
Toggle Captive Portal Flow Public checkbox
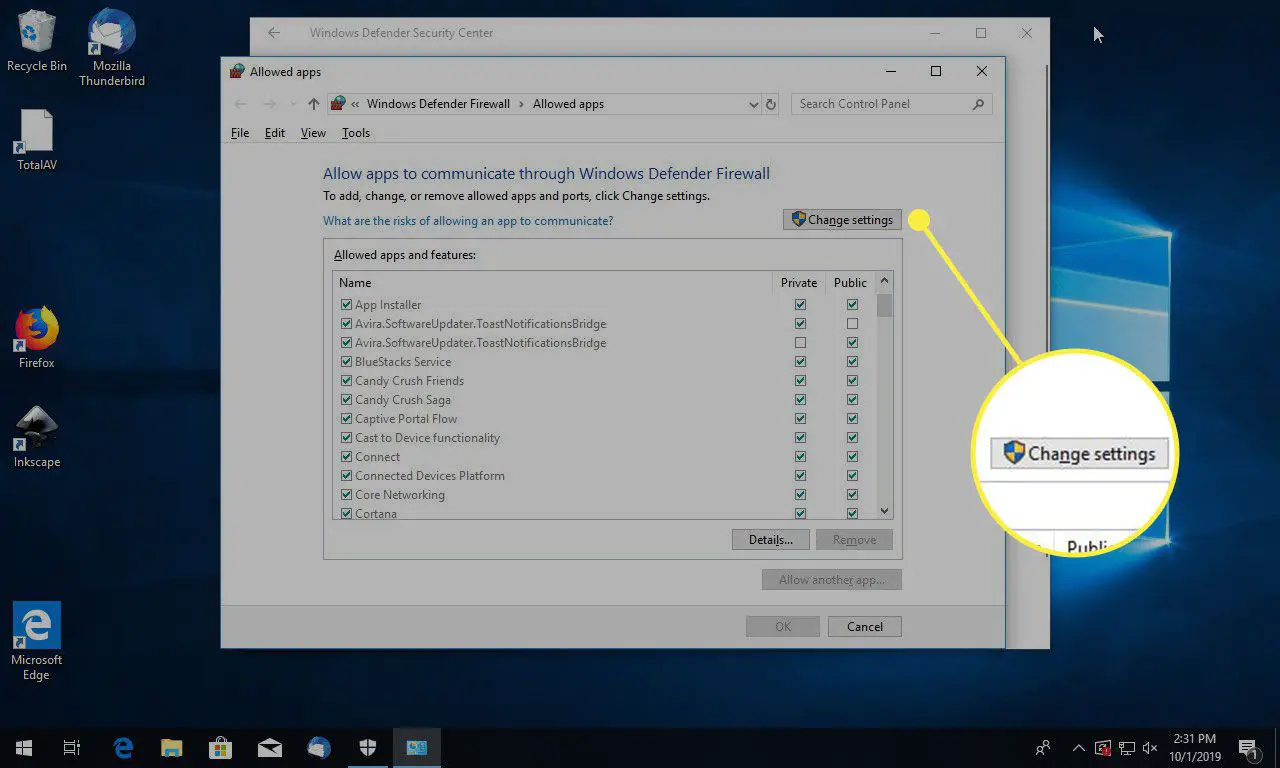852,419
